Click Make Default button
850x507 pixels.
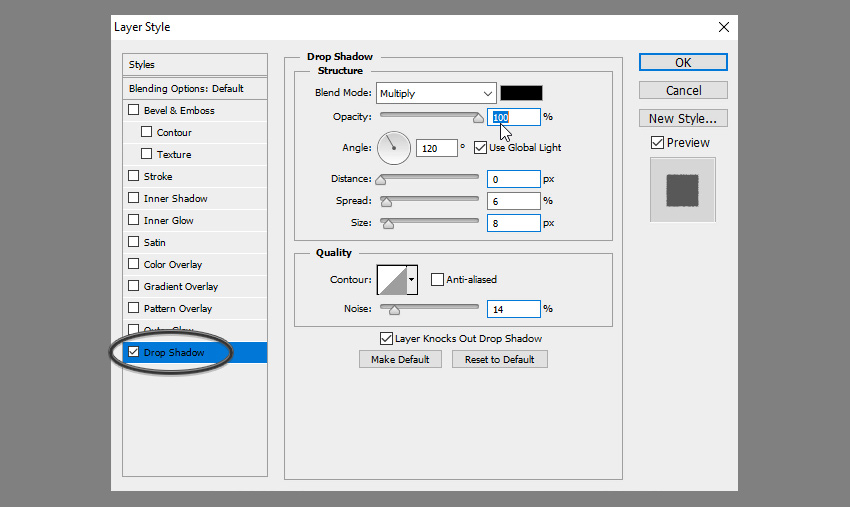click(x=400, y=359)
